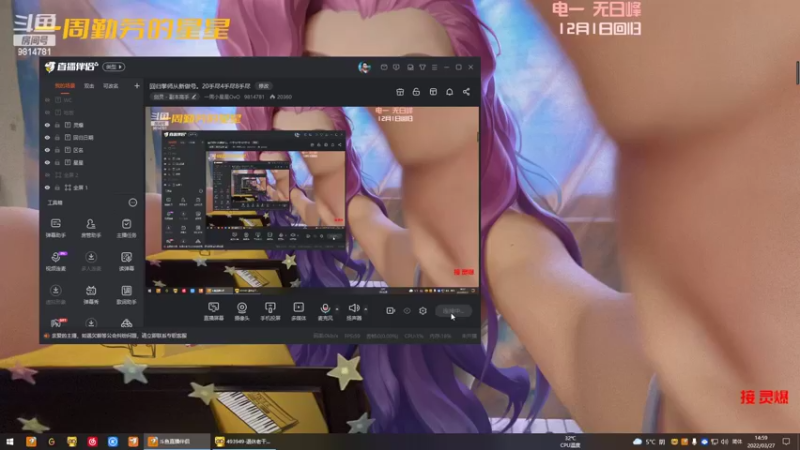Open the 房管助手 tool
Viewport: 800px width, 450px height.
click(91, 228)
